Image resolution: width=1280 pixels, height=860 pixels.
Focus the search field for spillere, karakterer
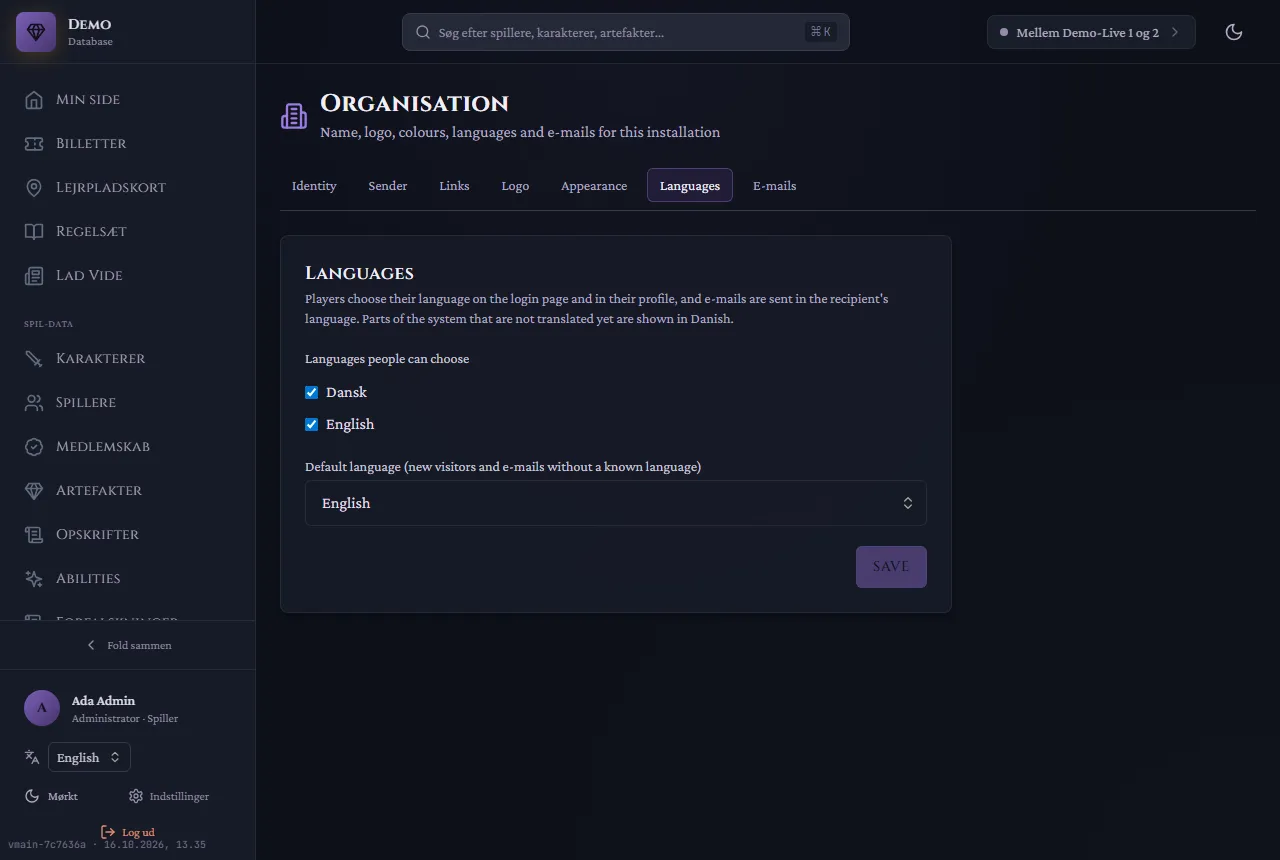[626, 32]
